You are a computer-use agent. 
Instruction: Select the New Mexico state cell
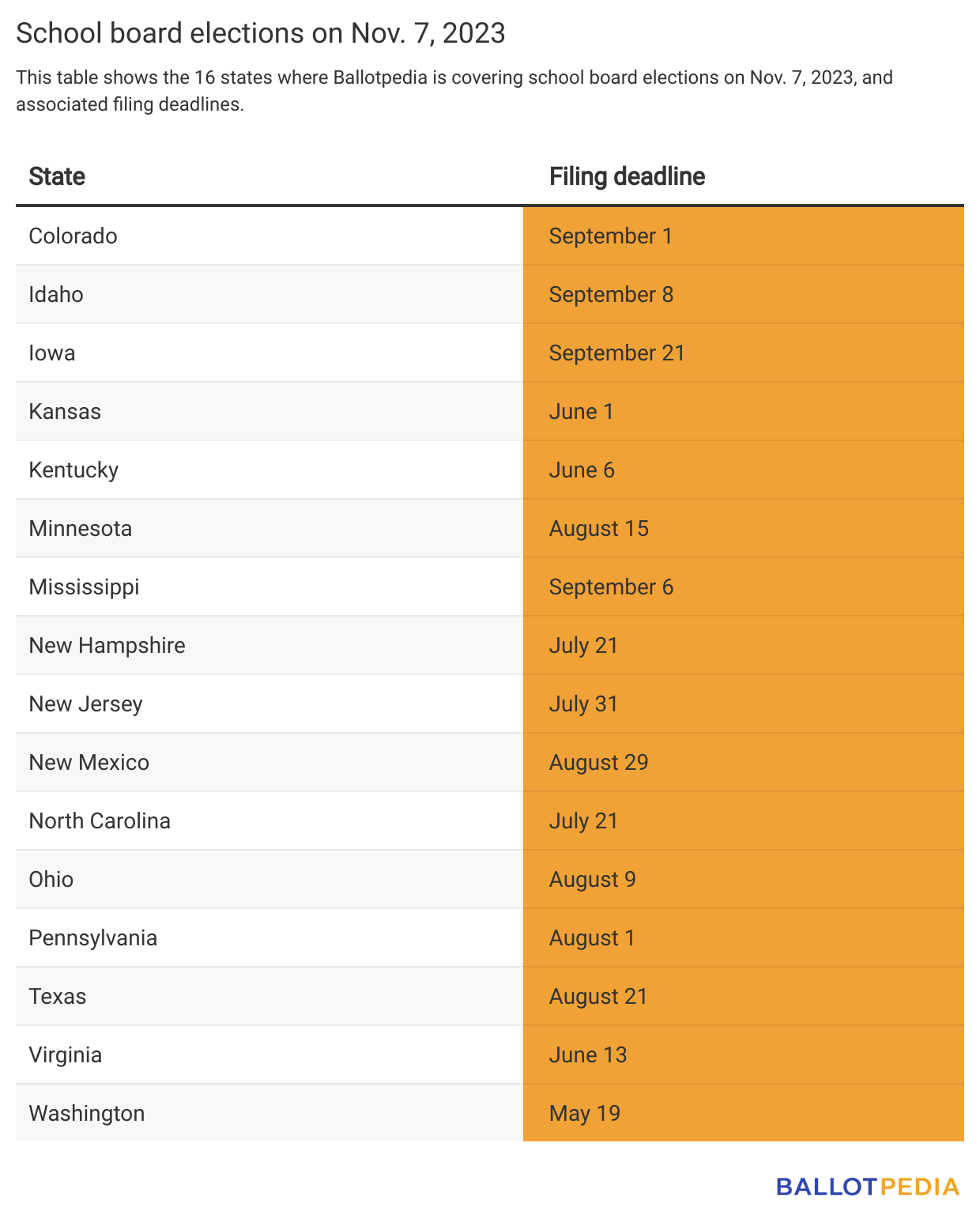(x=269, y=762)
